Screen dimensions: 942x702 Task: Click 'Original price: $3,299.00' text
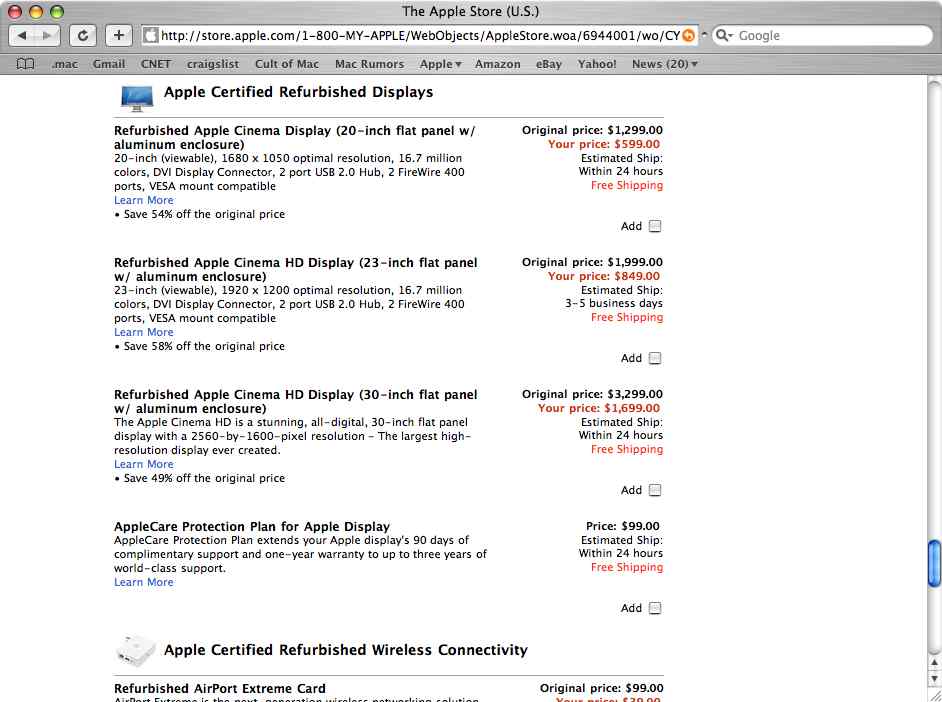[x=592, y=395]
